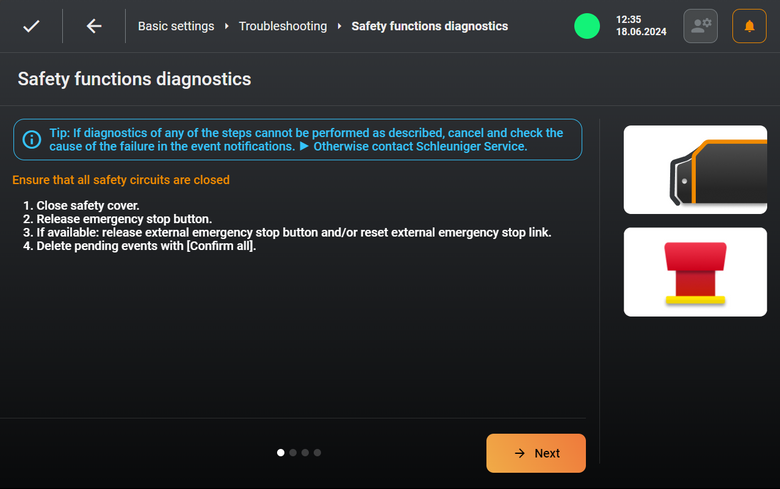Click the chevron after Basic settings
This screenshot has width=780, height=489.
pos(226,26)
